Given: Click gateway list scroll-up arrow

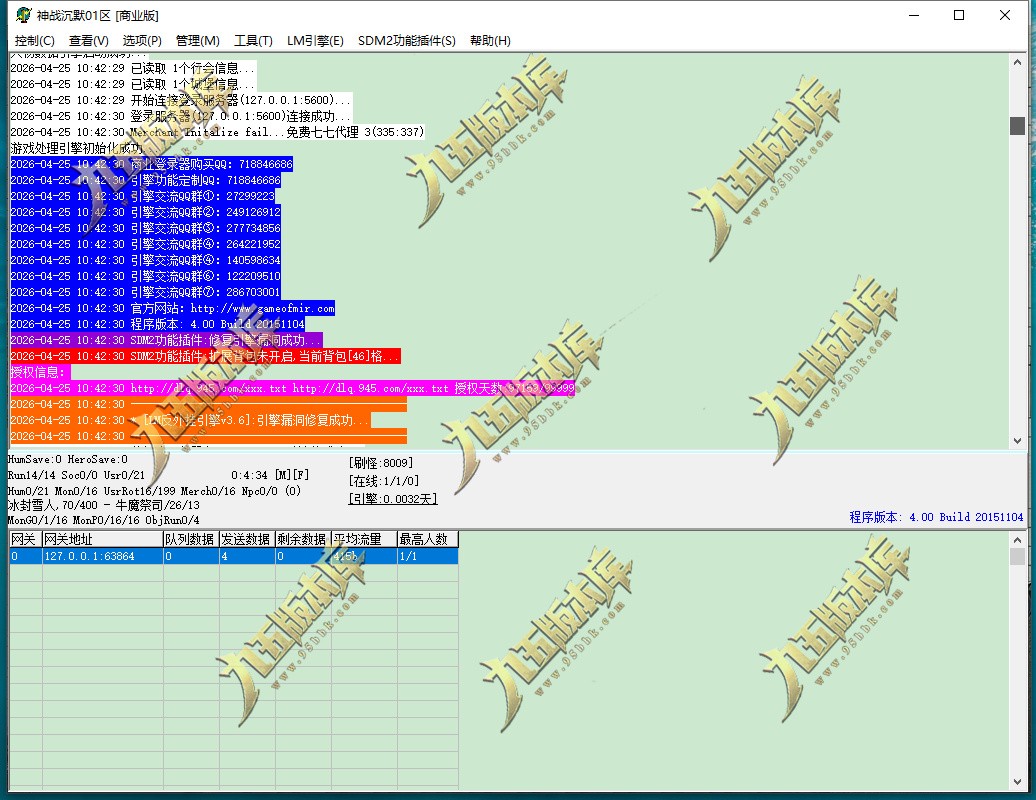Looking at the screenshot, I should [x=1017, y=540].
